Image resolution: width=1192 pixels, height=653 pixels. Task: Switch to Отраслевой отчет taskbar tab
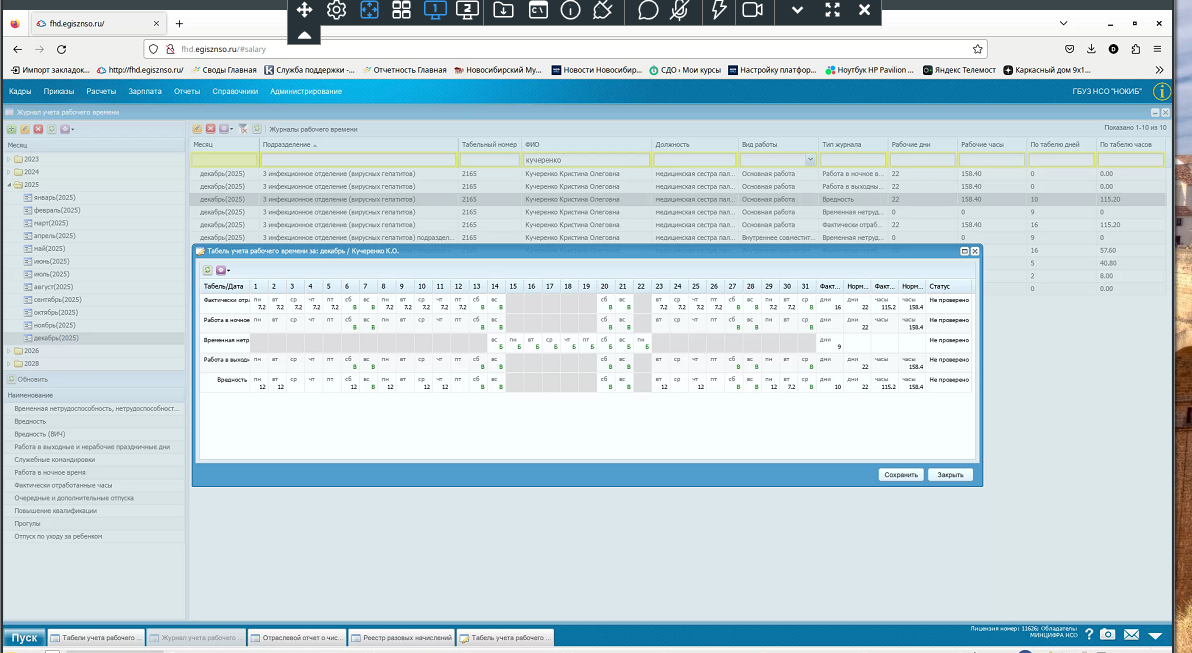pyautogui.click(x=297, y=638)
